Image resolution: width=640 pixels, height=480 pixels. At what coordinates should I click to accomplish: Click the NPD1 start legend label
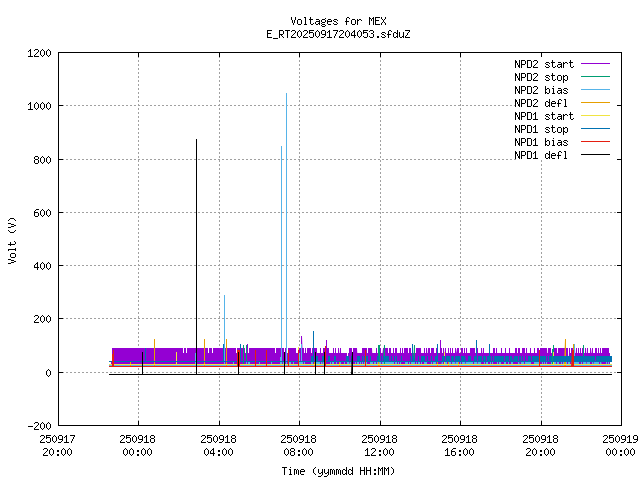pos(544,116)
